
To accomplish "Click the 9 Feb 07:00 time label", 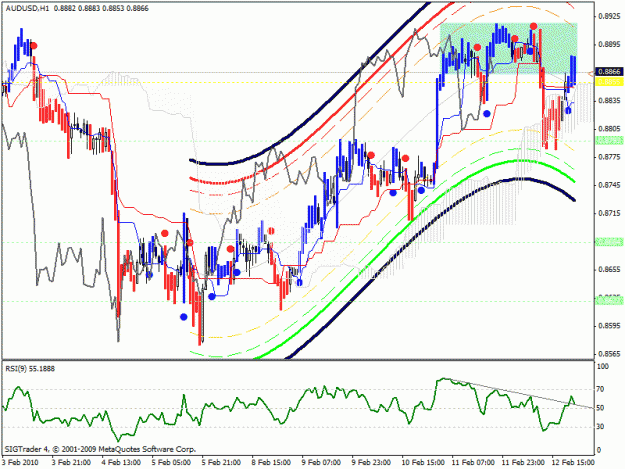I will coord(321,462).
